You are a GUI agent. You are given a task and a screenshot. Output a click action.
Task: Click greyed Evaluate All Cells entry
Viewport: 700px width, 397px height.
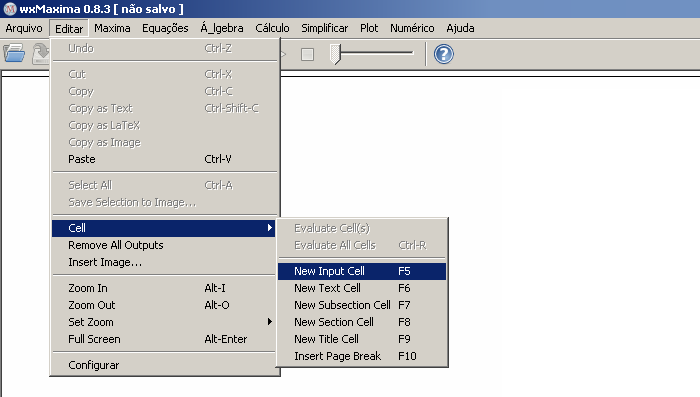click(362, 245)
